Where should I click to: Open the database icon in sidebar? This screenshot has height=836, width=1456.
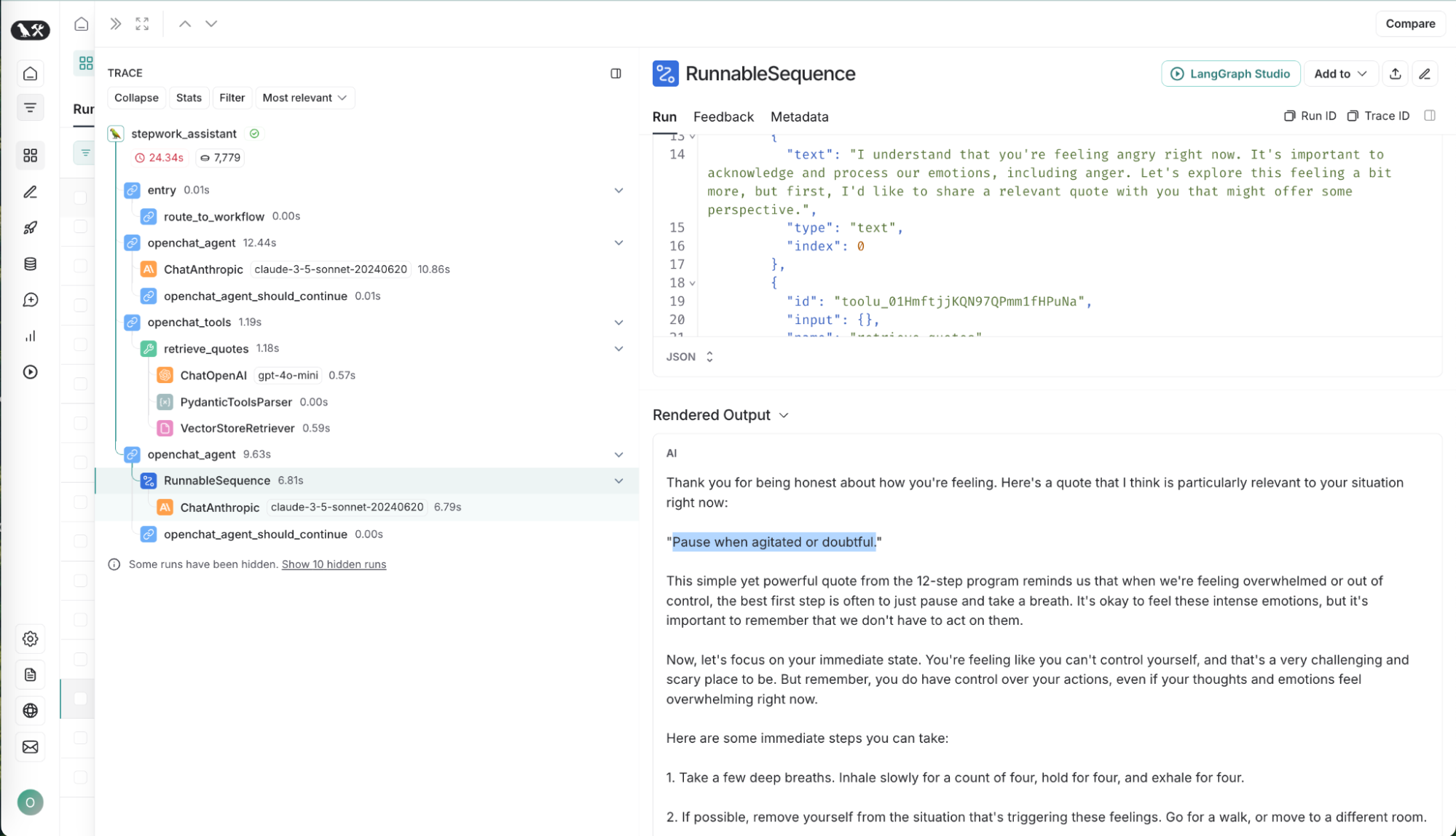click(30, 264)
